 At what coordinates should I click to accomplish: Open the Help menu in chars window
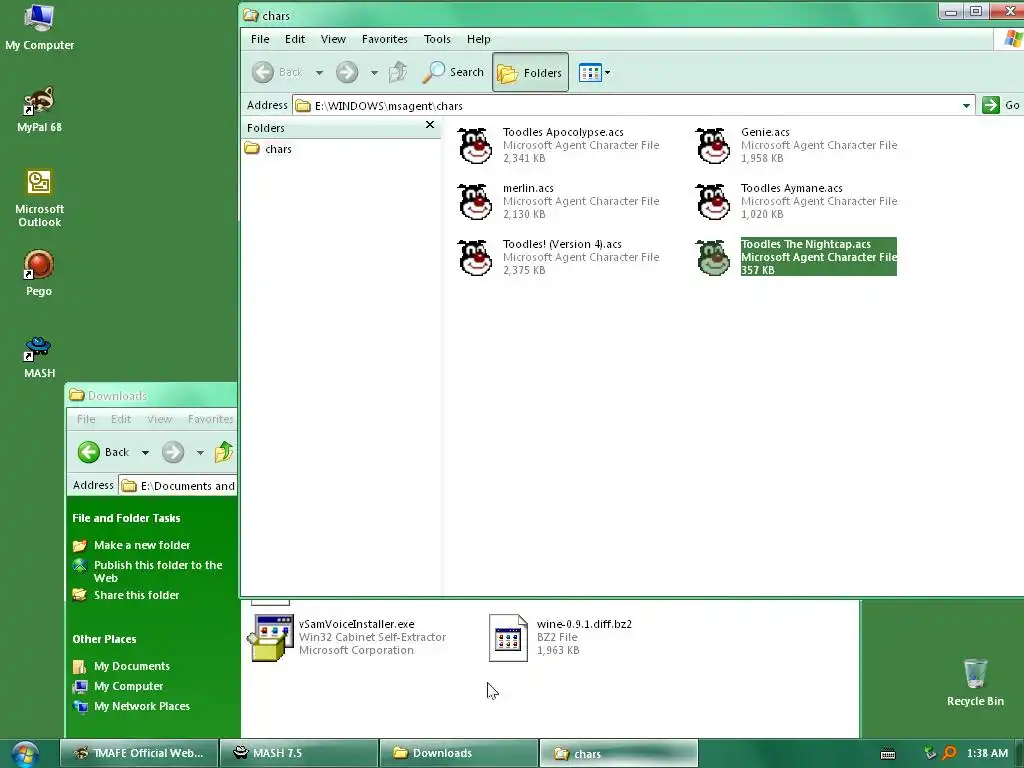(x=479, y=39)
